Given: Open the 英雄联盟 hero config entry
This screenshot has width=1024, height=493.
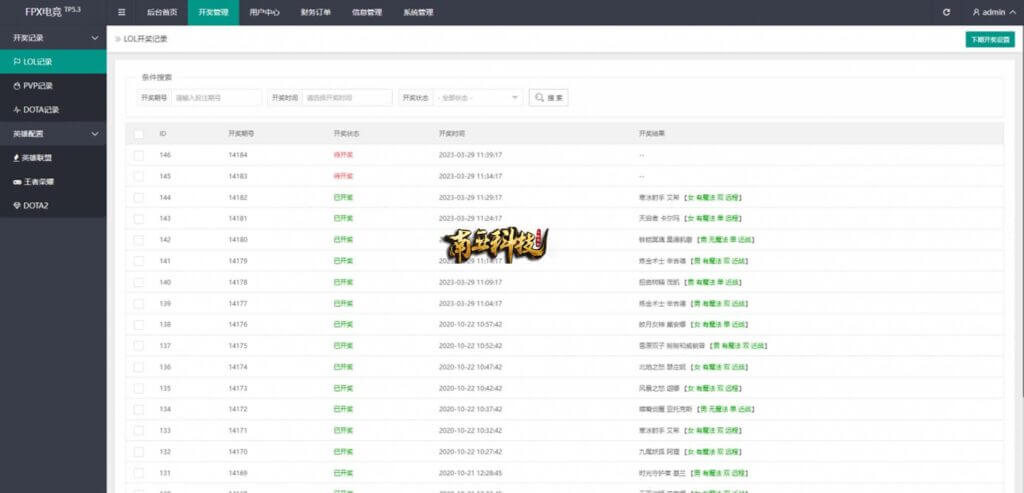Looking at the screenshot, I should [53, 157].
